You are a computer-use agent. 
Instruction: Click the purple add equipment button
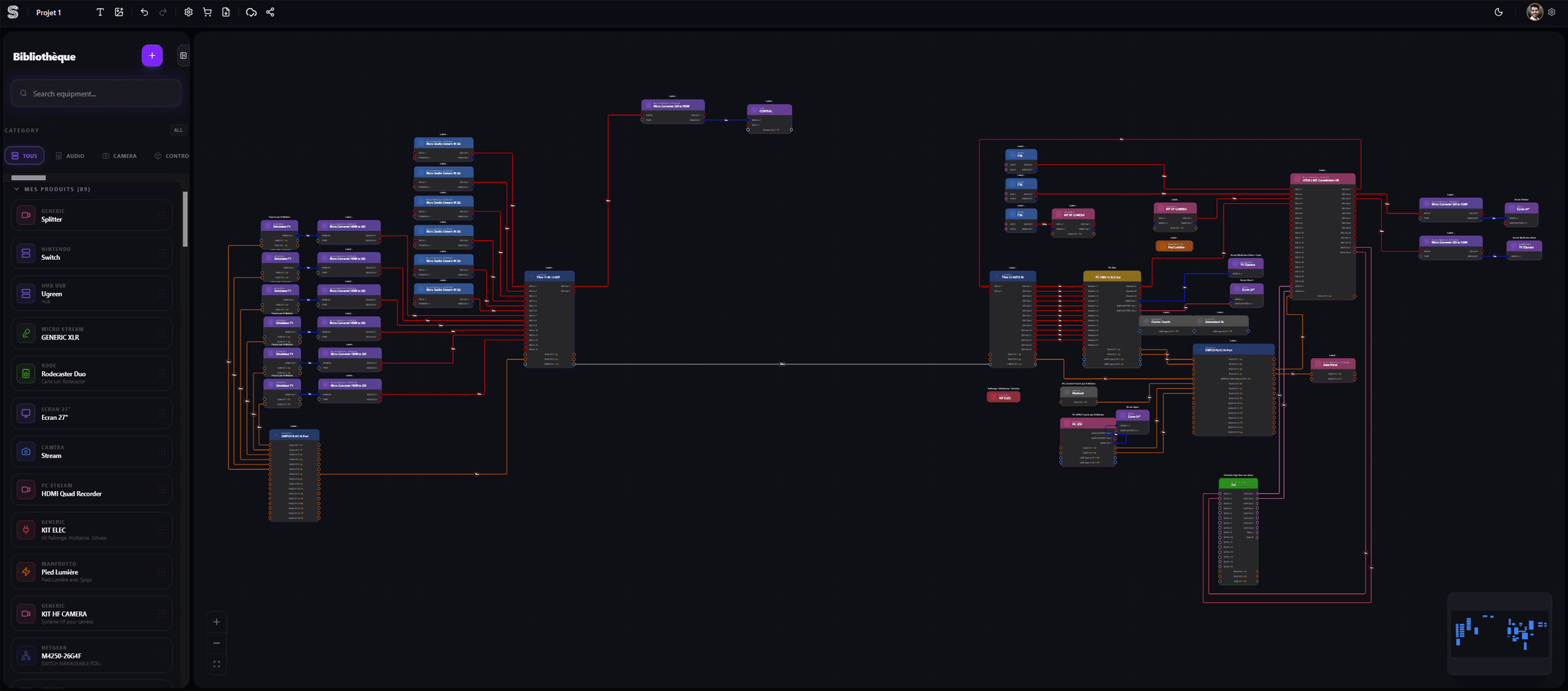[152, 56]
